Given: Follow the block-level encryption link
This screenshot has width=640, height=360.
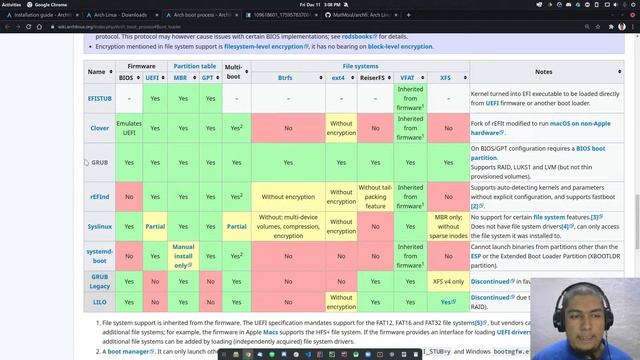Looking at the screenshot, I should tap(400, 47).
